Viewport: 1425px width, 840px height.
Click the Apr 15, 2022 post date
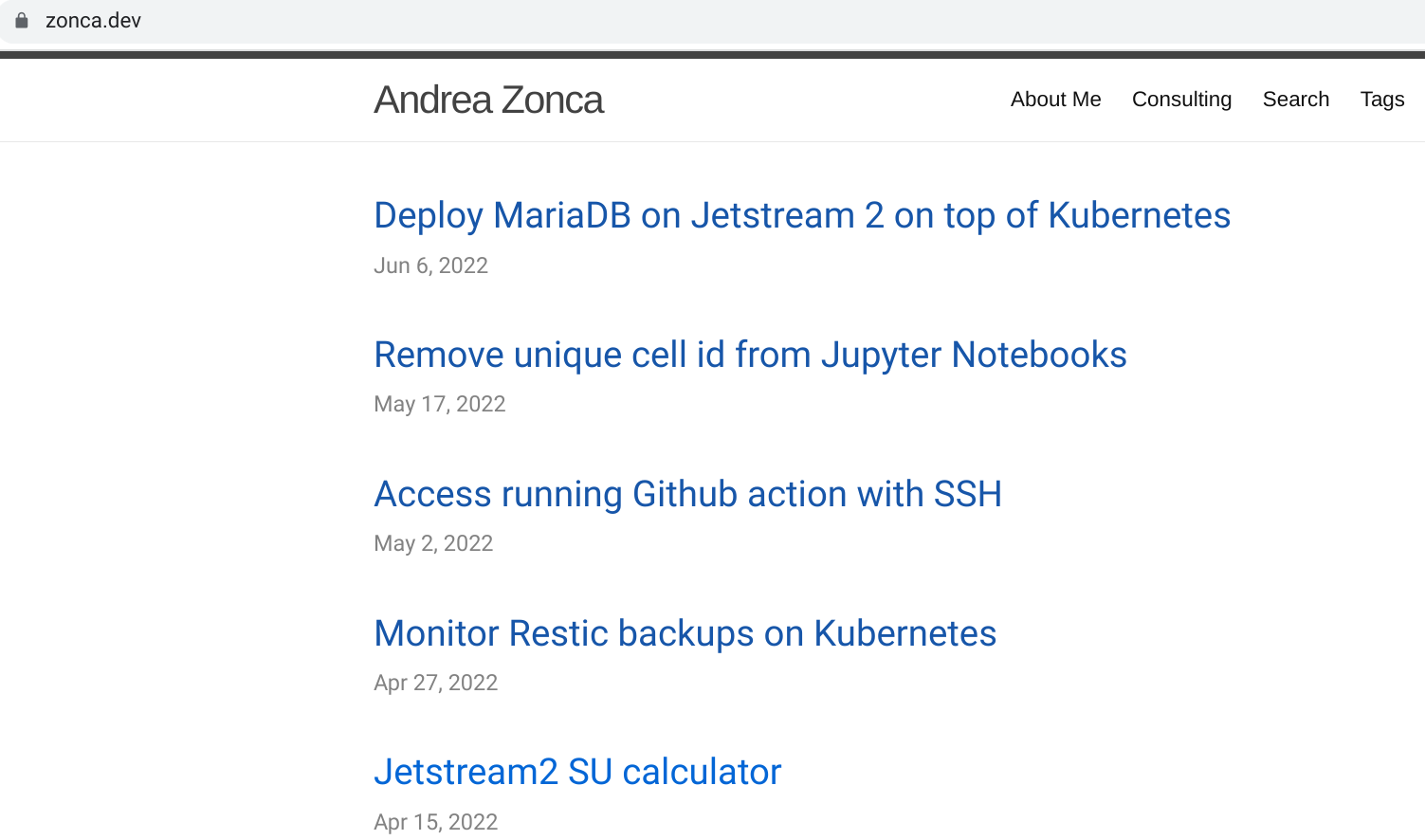coord(435,821)
